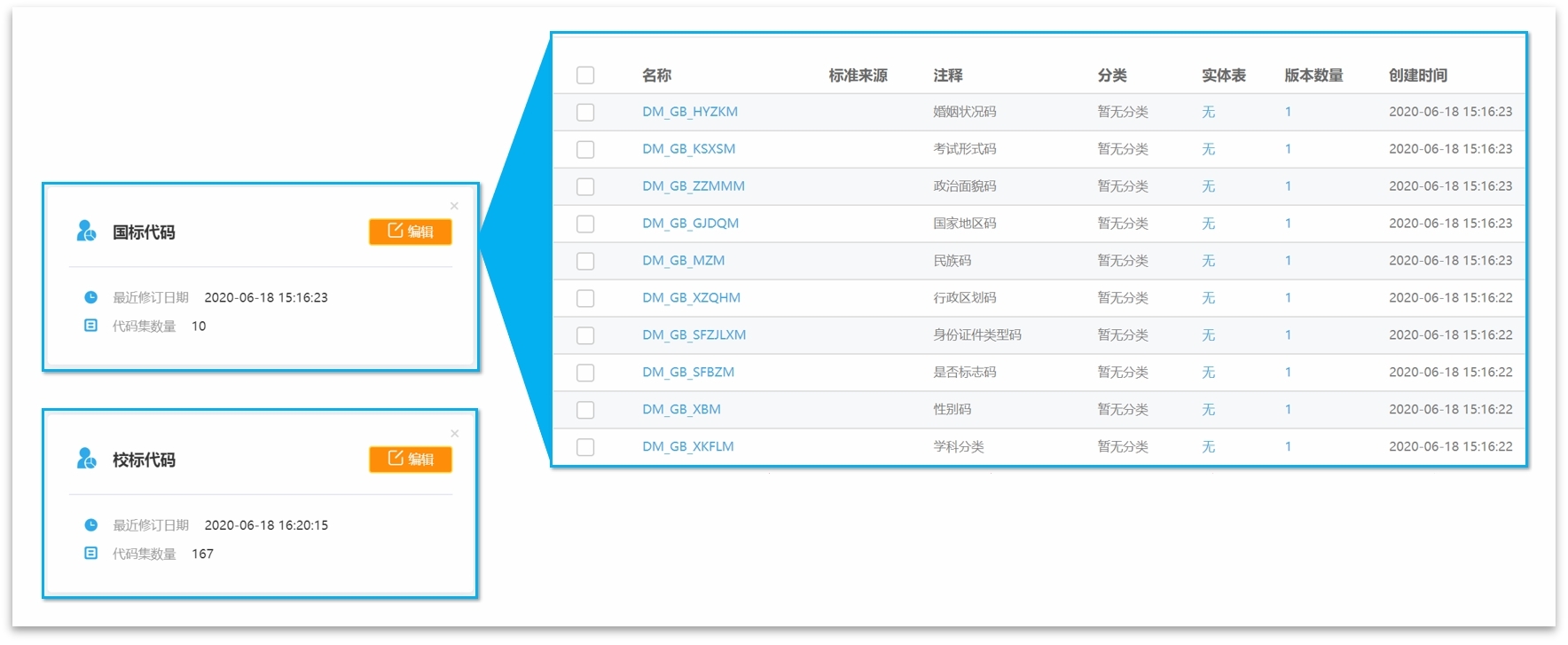Open the DM_GB_ZZMMM code link
Screen dimensions: 1568x645
[x=694, y=186]
